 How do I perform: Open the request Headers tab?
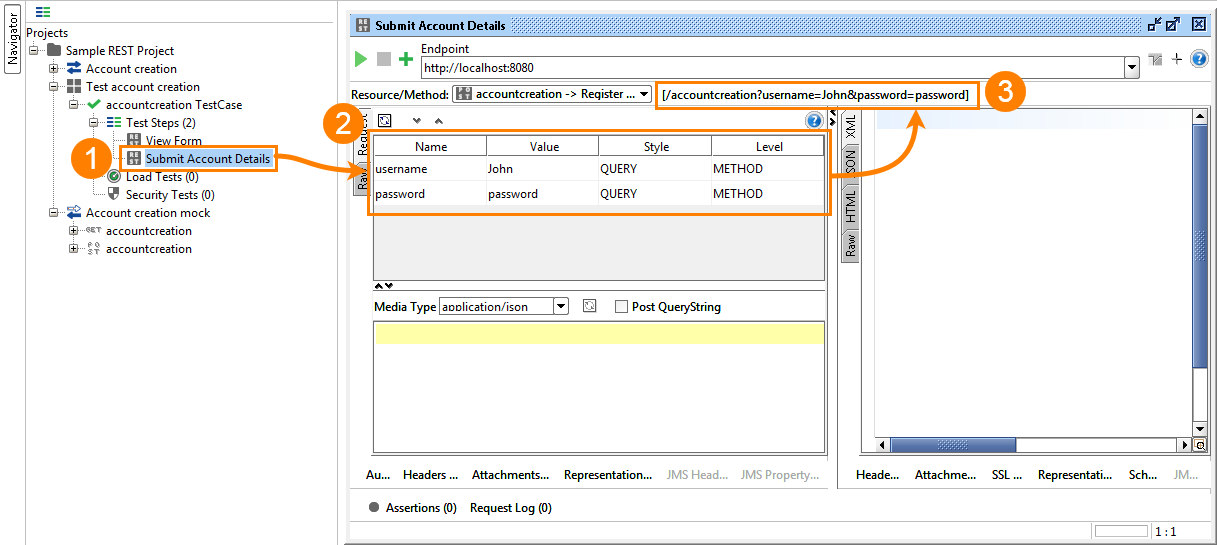click(431, 475)
